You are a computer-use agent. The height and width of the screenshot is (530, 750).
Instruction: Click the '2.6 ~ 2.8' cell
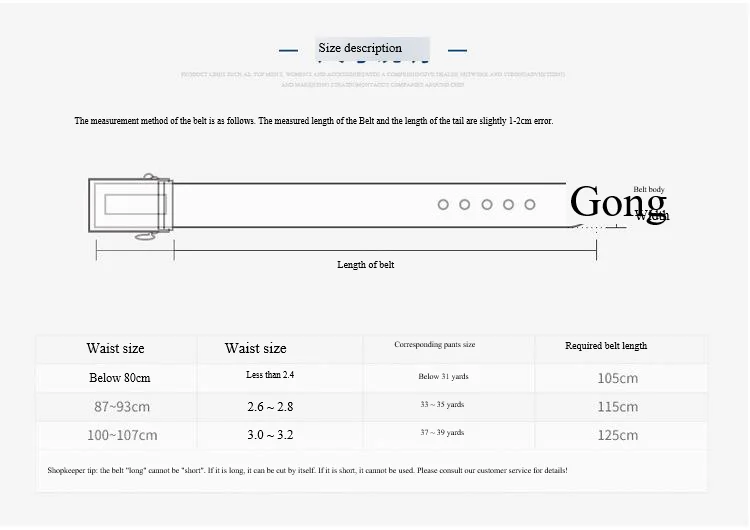click(x=270, y=407)
